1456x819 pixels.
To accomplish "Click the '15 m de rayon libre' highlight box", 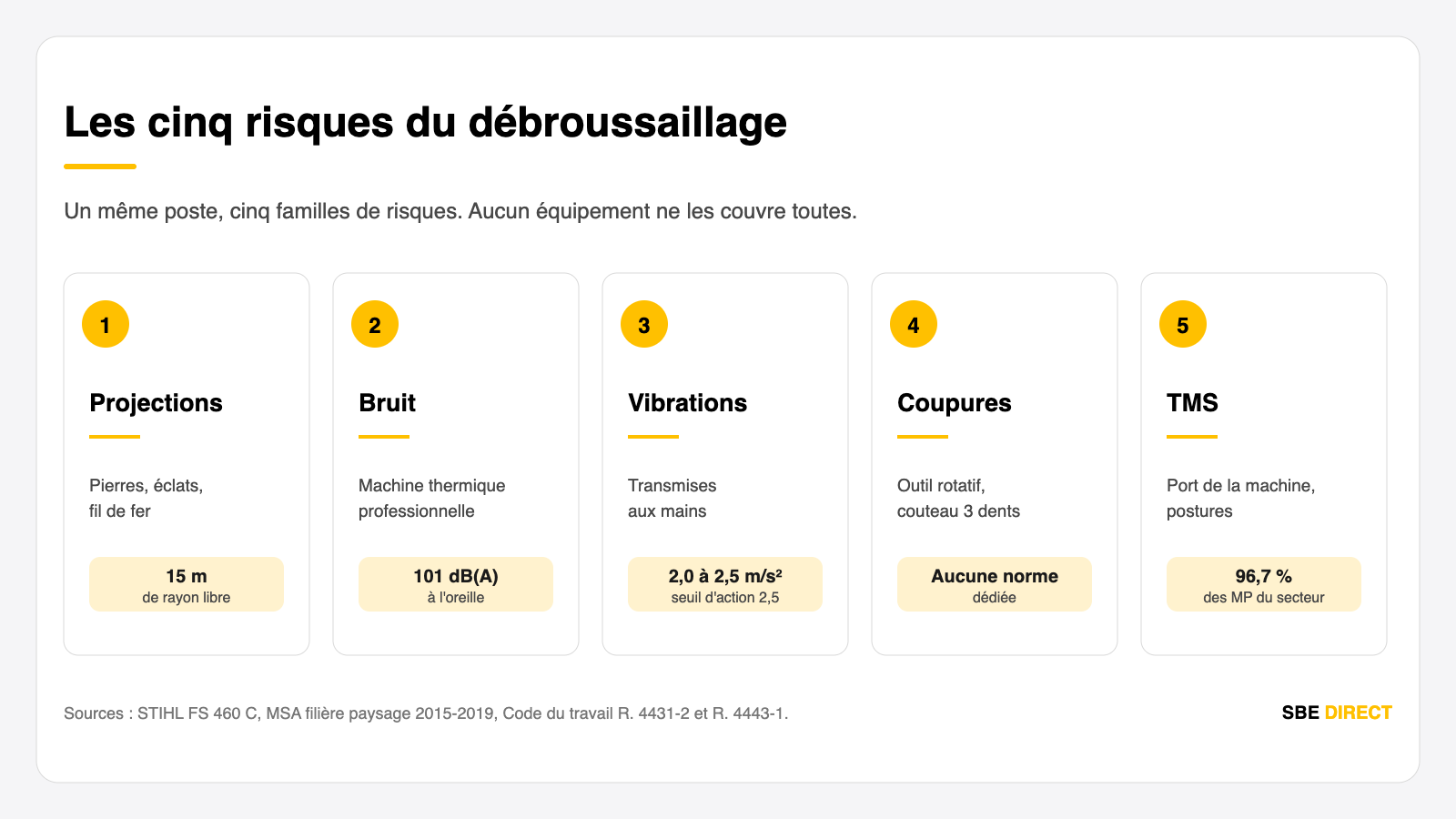I will coord(187,584).
